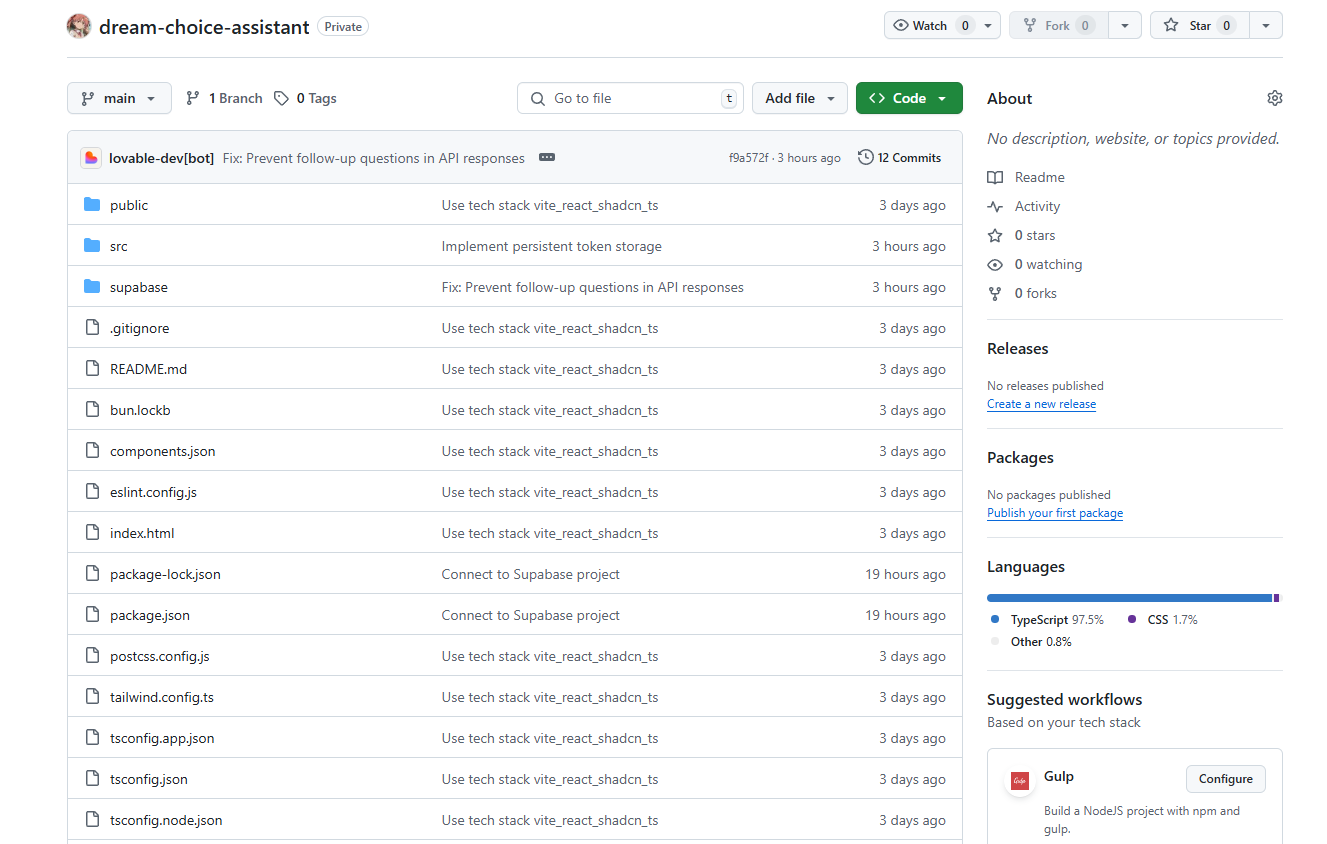This screenshot has height=844, width=1327.
Task: Click Publish your first package link
Action: point(1055,513)
